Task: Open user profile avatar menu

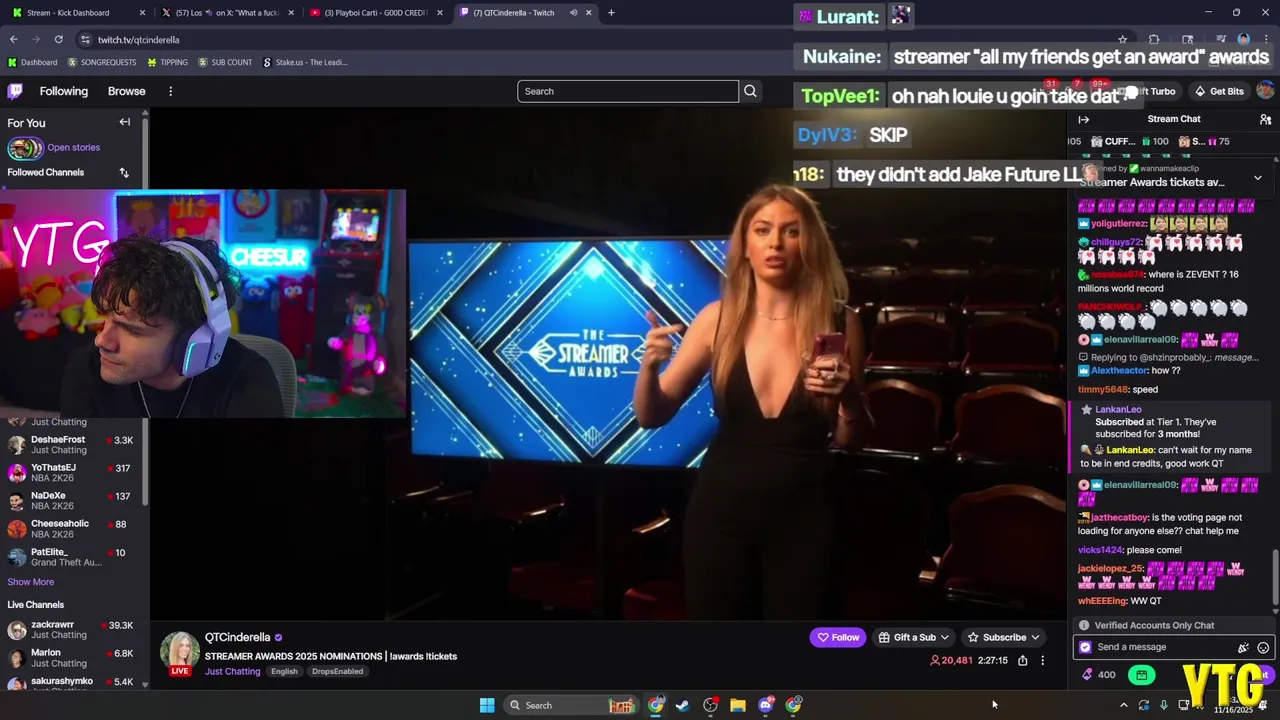Action: coord(1265,91)
